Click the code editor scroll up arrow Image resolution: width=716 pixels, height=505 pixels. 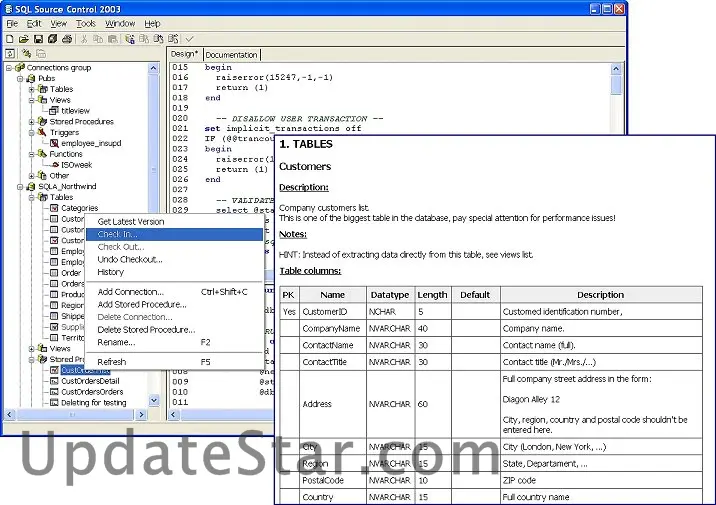[x=616, y=69]
